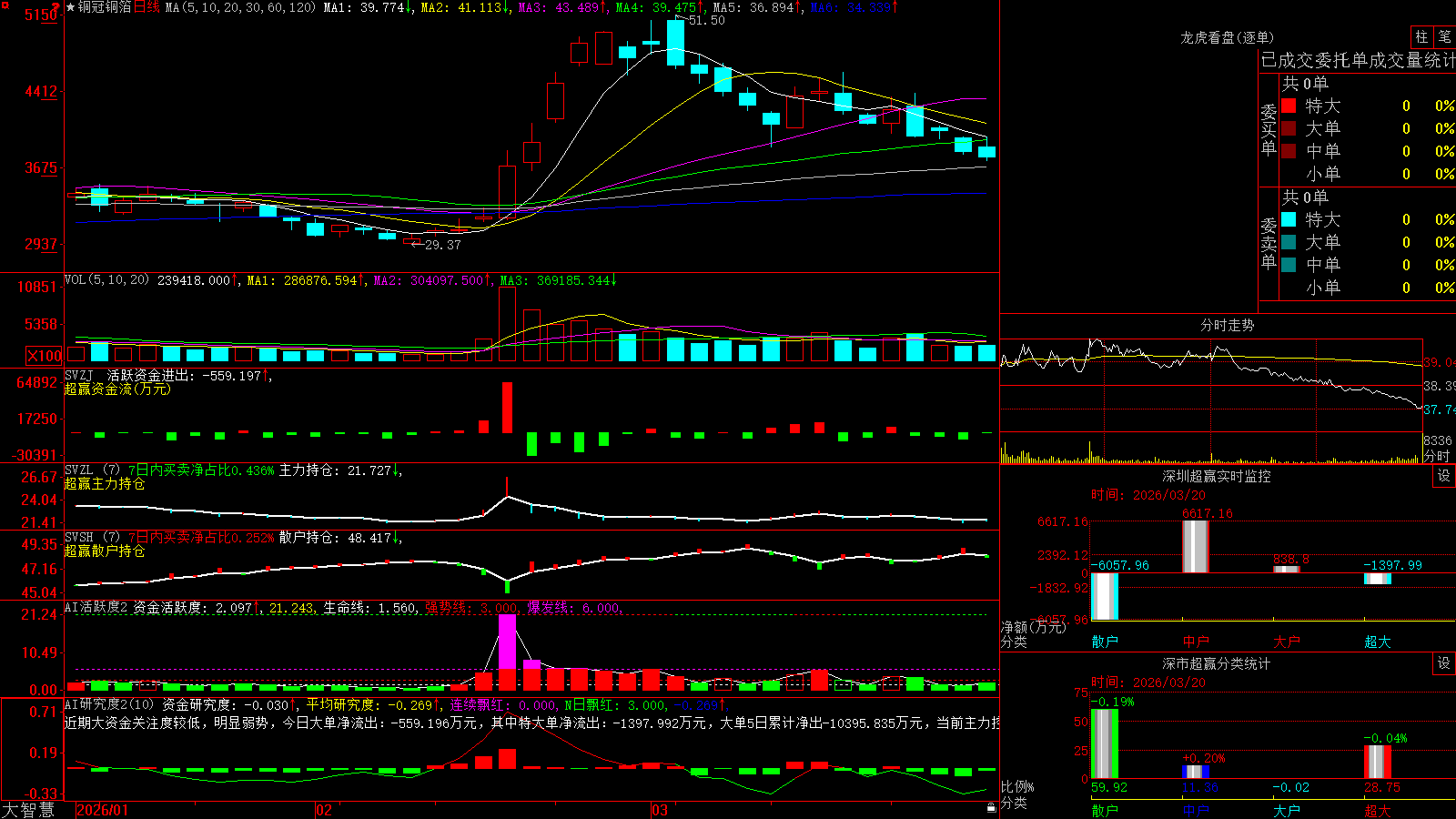Click the 28.75 超大 bar in 分类统计

pyautogui.click(x=1378, y=762)
